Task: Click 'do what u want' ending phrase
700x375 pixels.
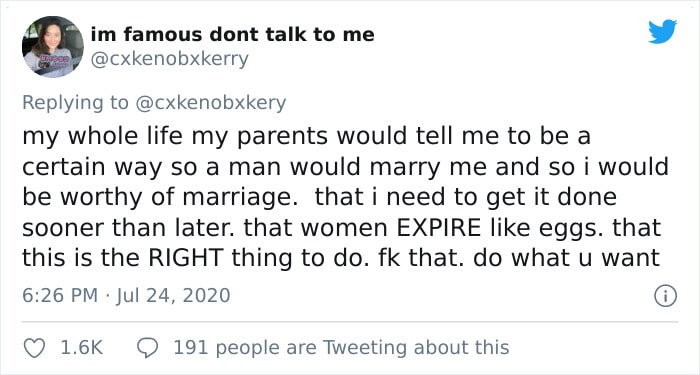Action: tap(567, 258)
